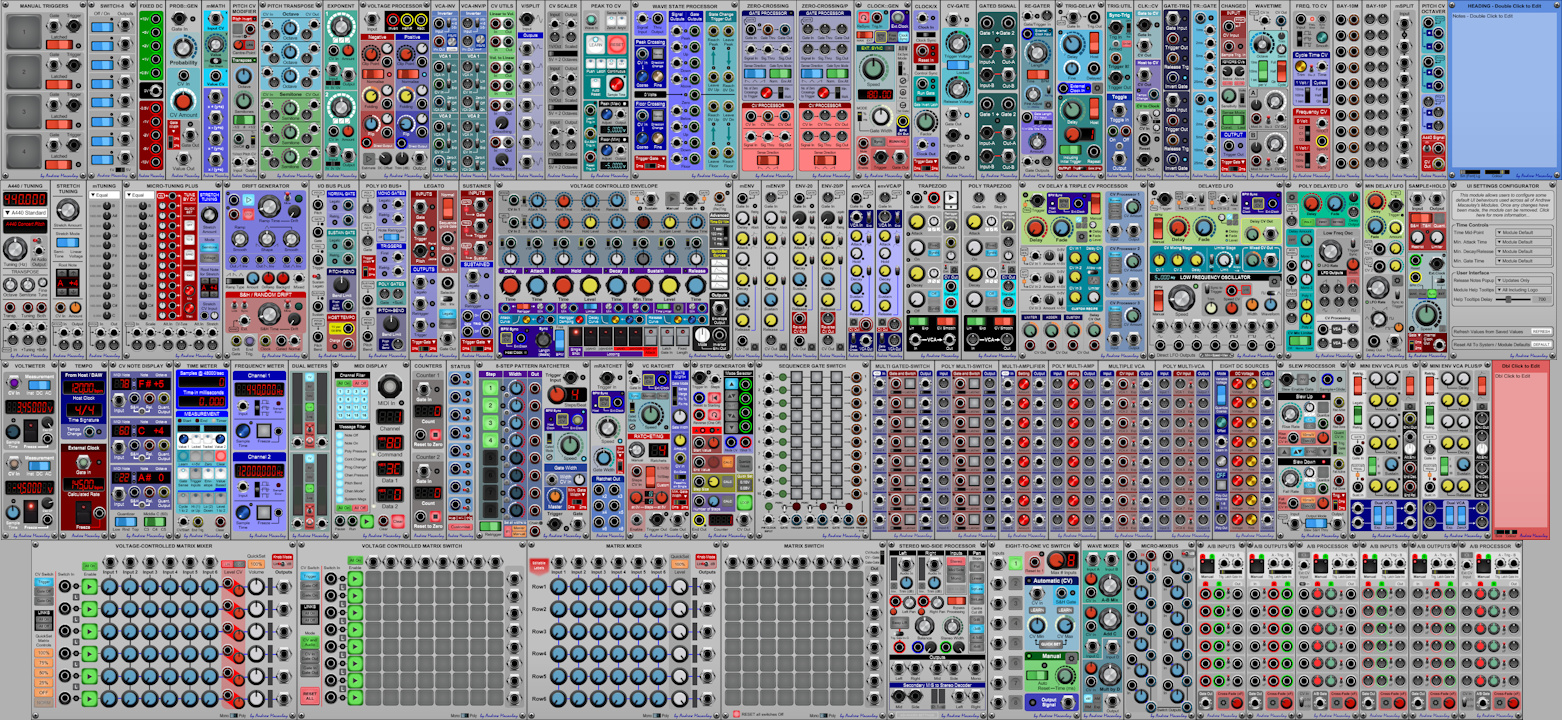
Task: Click the Run play icon on MIDI Display
Action: pos(366,521)
